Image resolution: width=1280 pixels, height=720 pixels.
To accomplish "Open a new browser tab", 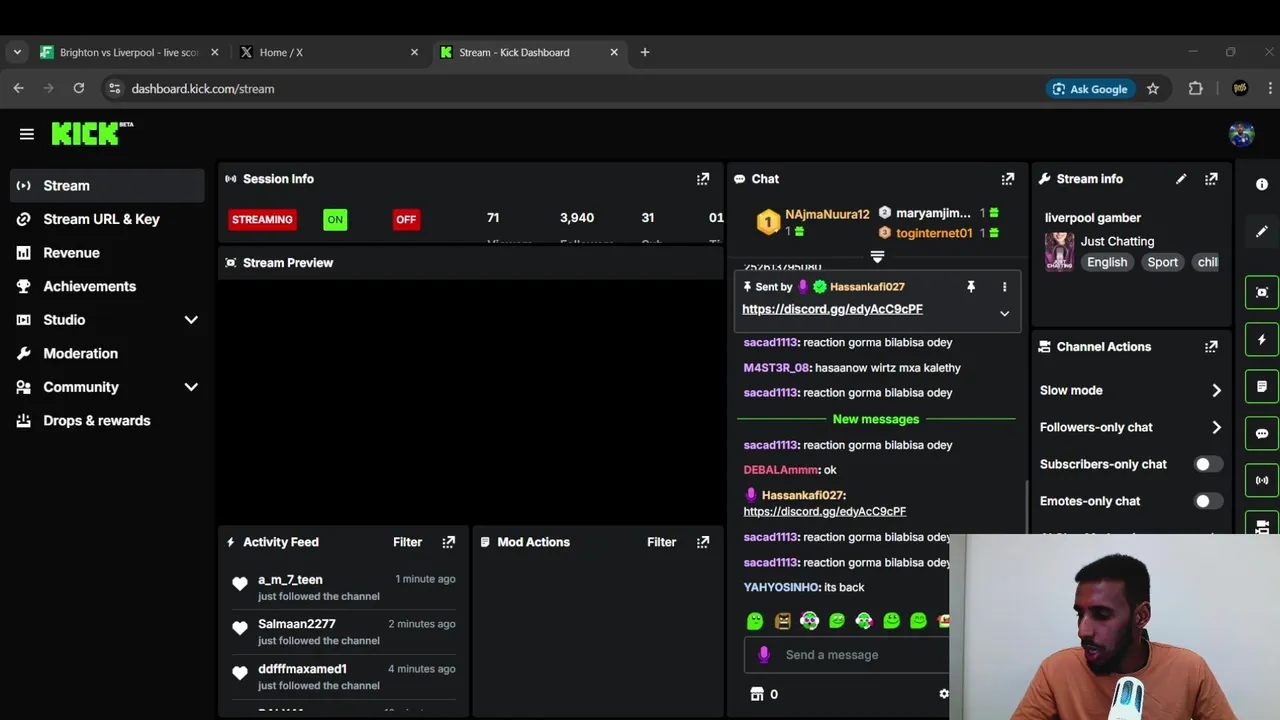I will [x=645, y=52].
